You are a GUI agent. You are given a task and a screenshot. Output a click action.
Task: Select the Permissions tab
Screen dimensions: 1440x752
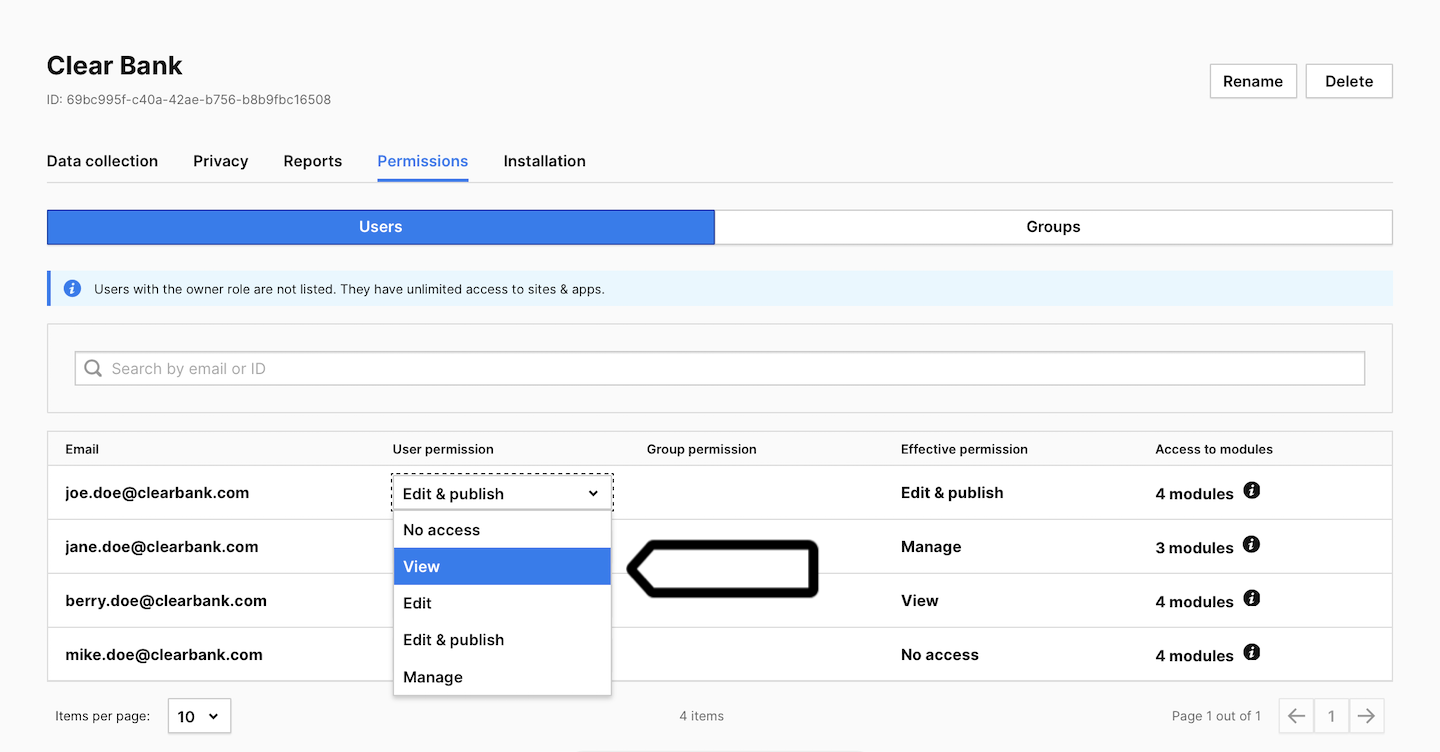tap(422, 161)
